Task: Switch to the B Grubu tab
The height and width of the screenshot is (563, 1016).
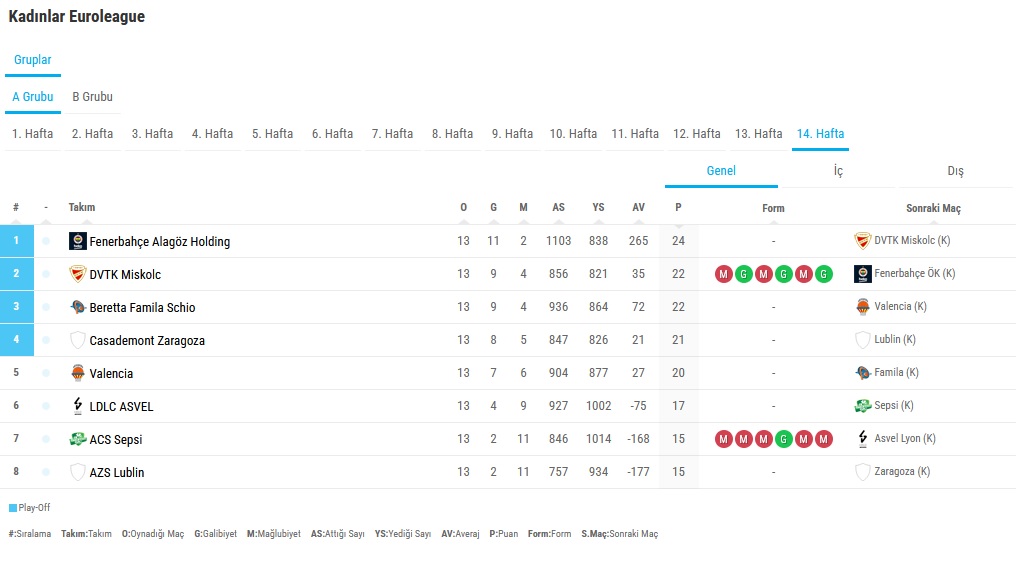Action: [92, 97]
